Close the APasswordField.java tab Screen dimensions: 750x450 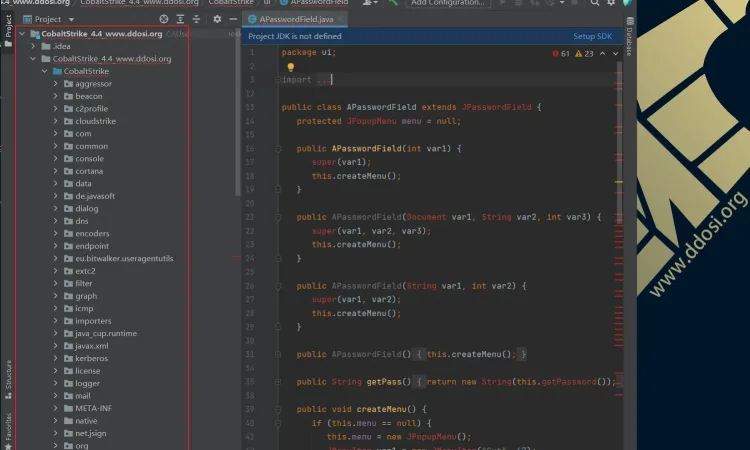click(341, 19)
